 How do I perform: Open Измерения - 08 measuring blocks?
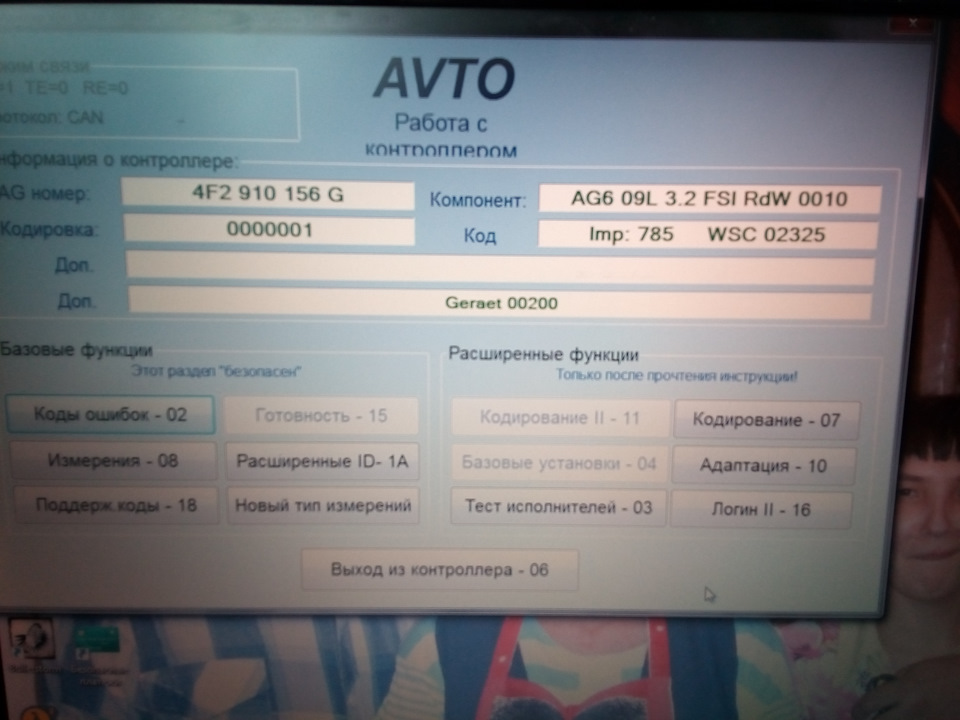click(x=115, y=461)
